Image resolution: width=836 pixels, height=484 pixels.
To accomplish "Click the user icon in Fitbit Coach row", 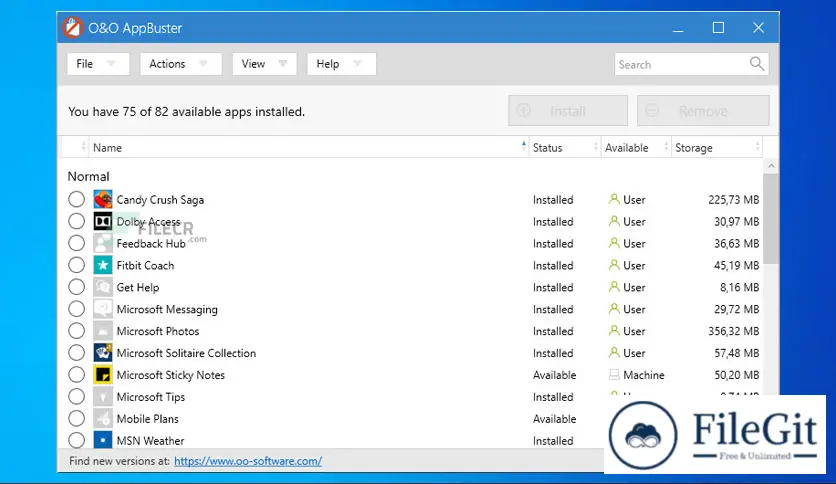I will 614,264.
